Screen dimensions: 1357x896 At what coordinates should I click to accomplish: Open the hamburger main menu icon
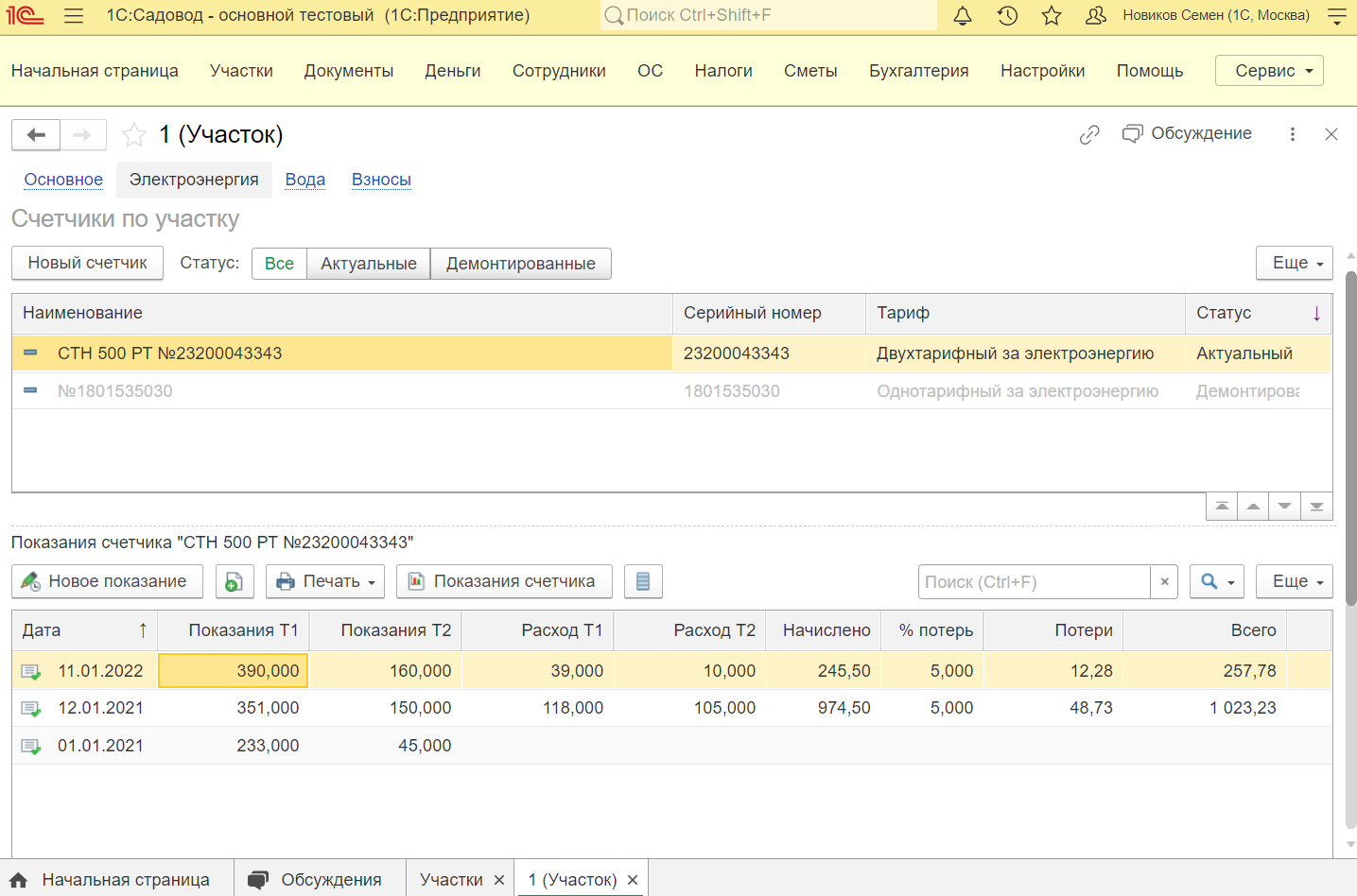tap(74, 16)
